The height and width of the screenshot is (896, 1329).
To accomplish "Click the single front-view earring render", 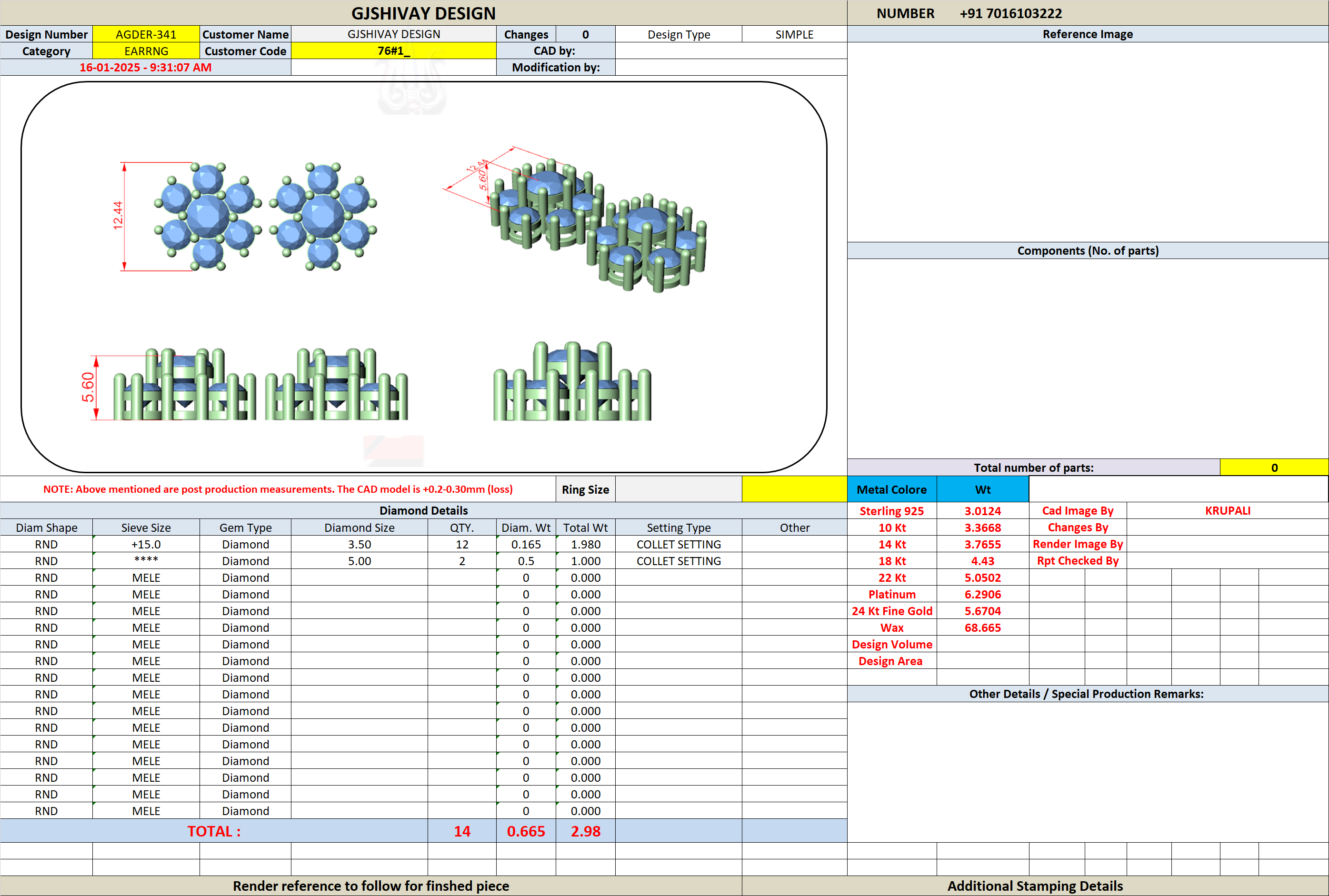I will coord(572,381).
